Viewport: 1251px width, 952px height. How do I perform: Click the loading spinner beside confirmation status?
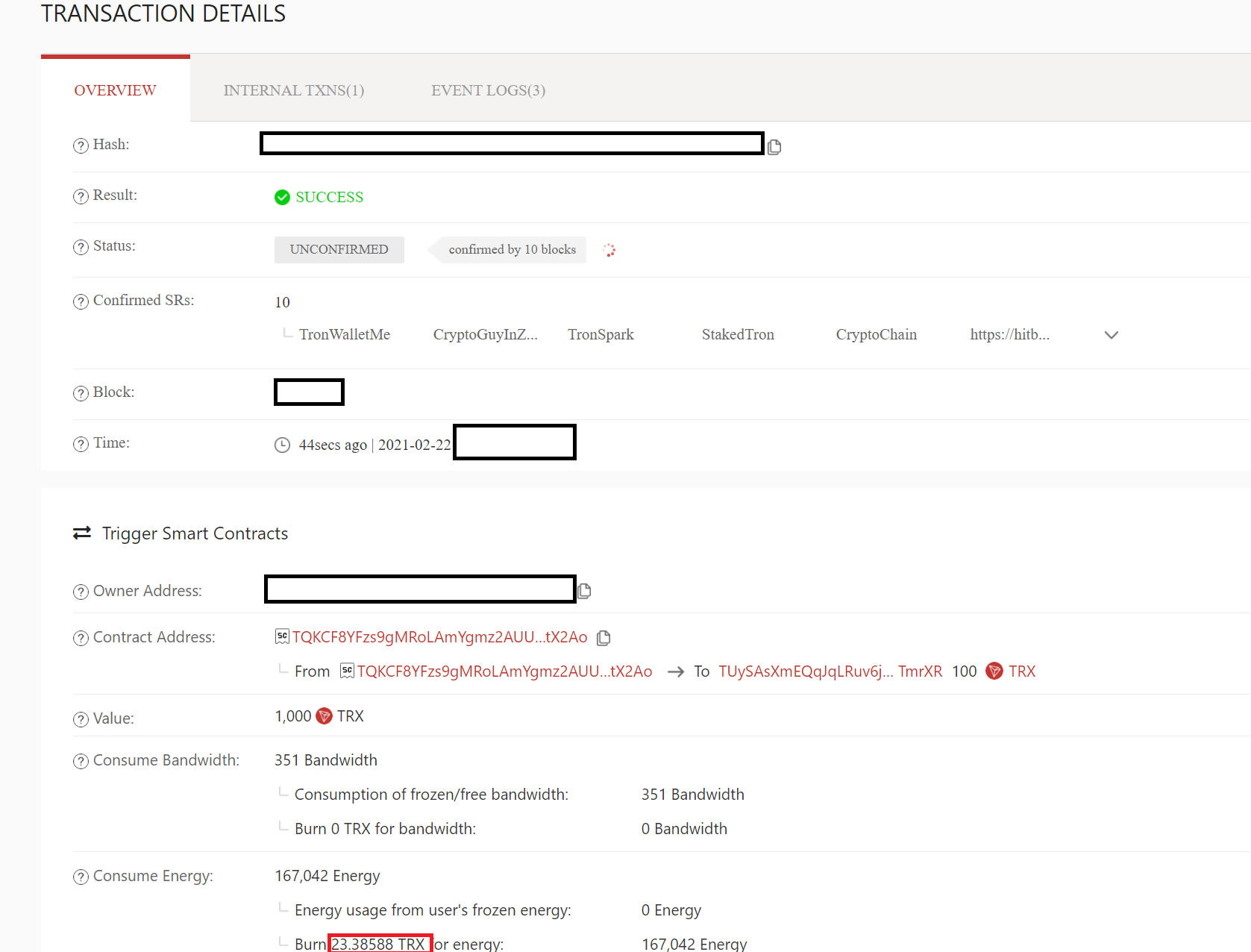point(609,250)
